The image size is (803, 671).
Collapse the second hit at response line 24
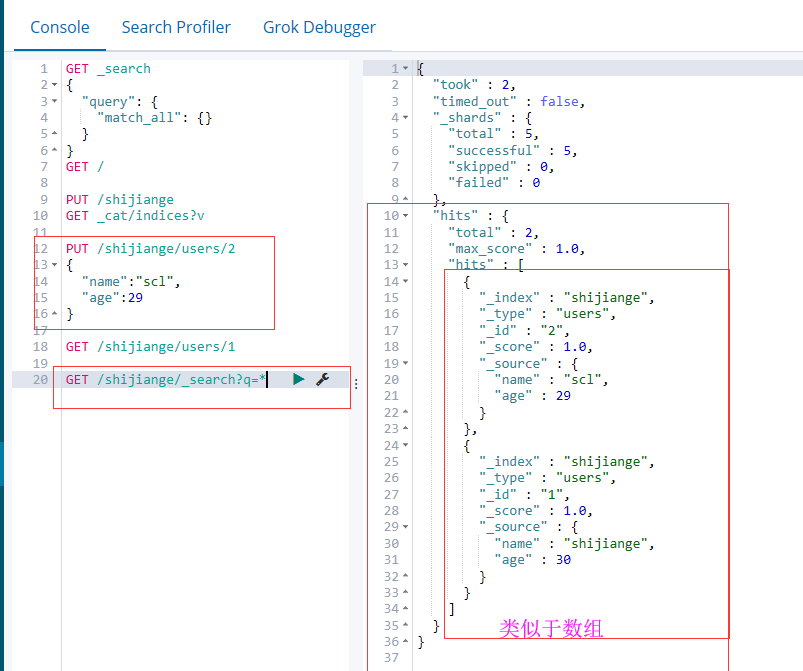tap(406, 445)
